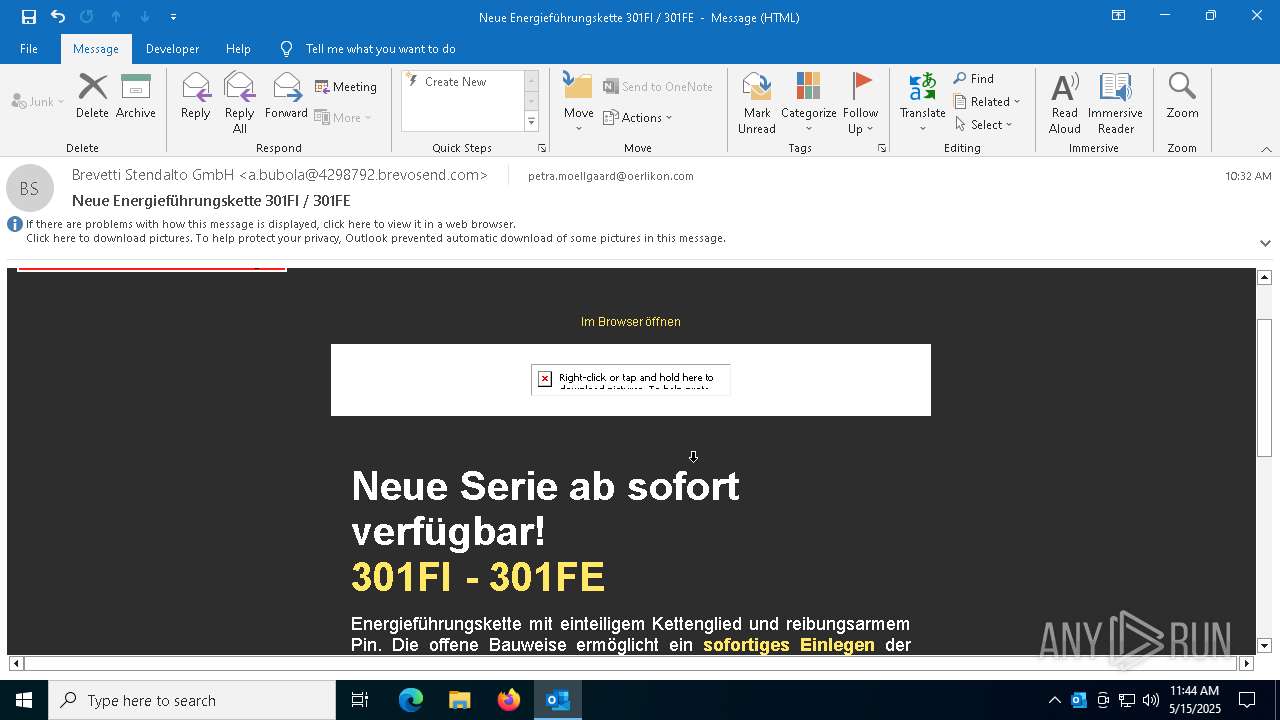Expand the Quick Steps gallery
Viewport: 1280px width, 720px height.
pyautogui.click(x=531, y=121)
